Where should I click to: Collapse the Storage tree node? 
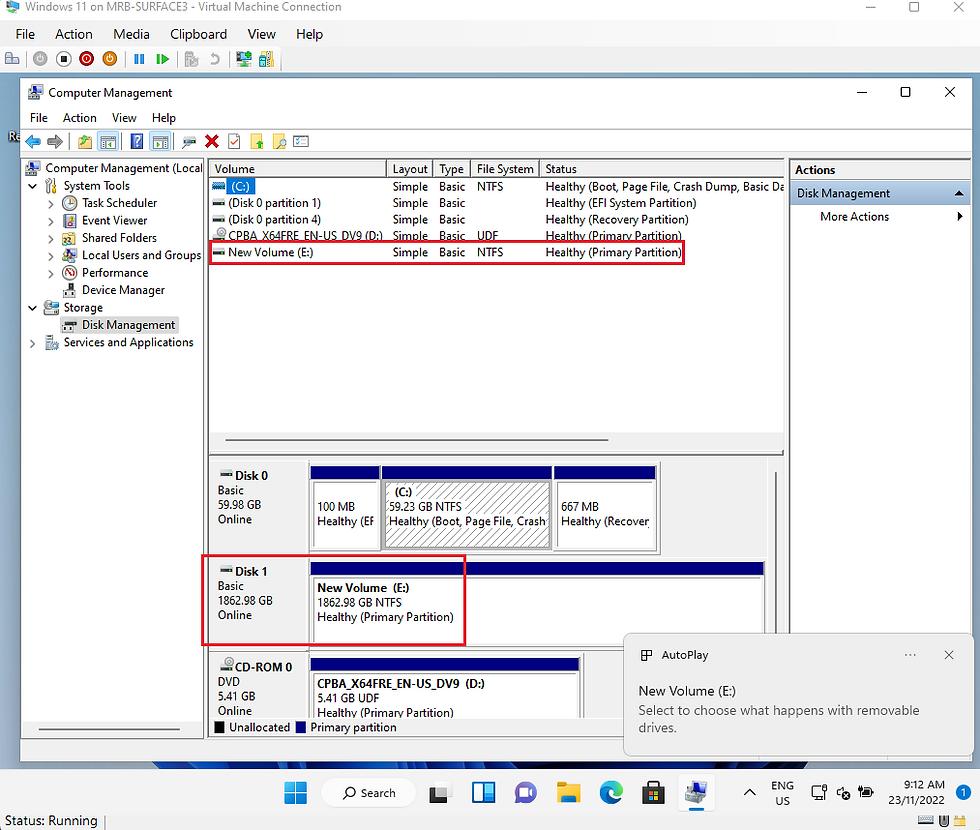(32, 308)
